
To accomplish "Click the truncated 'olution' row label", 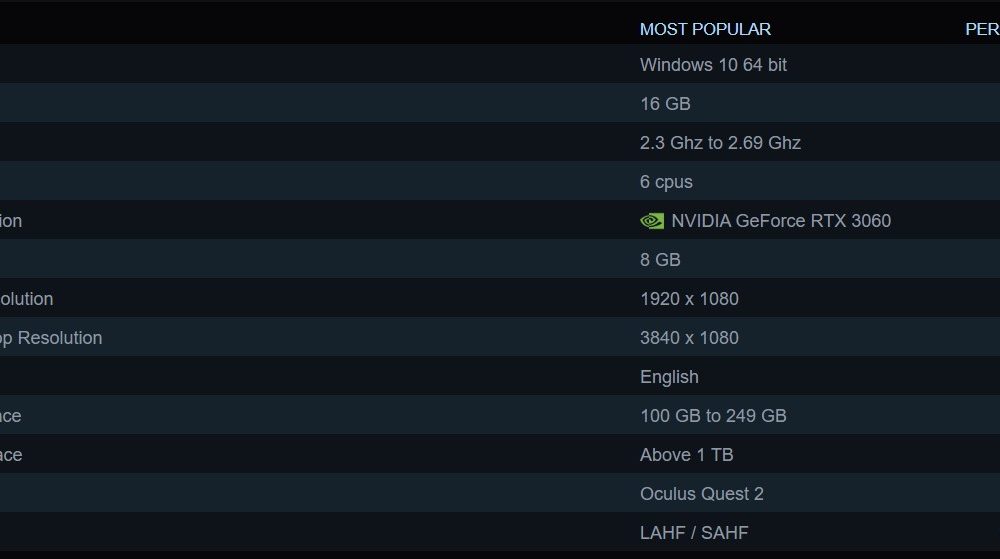I will click(x=26, y=299).
